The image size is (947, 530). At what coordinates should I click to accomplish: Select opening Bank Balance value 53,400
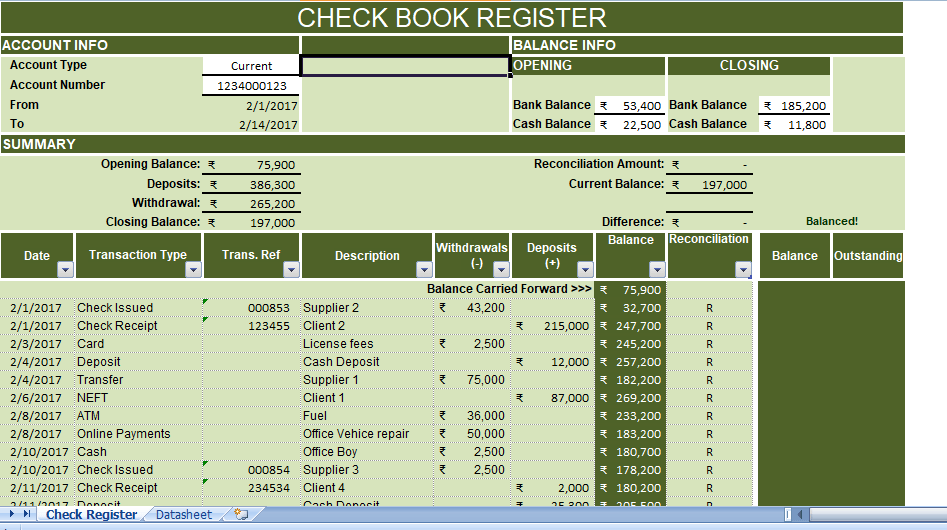(x=629, y=106)
